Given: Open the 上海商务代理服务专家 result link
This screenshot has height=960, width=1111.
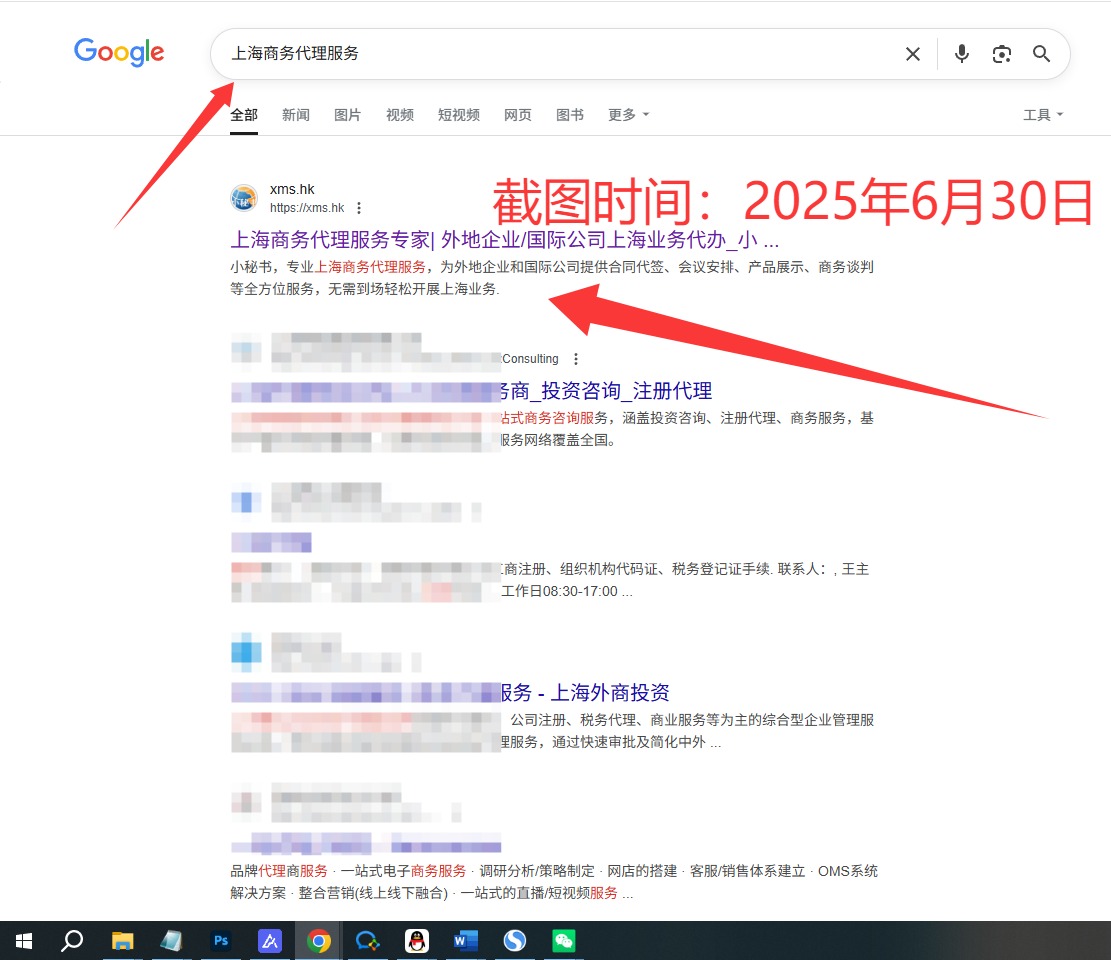Looking at the screenshot, I should pos(504,240).
